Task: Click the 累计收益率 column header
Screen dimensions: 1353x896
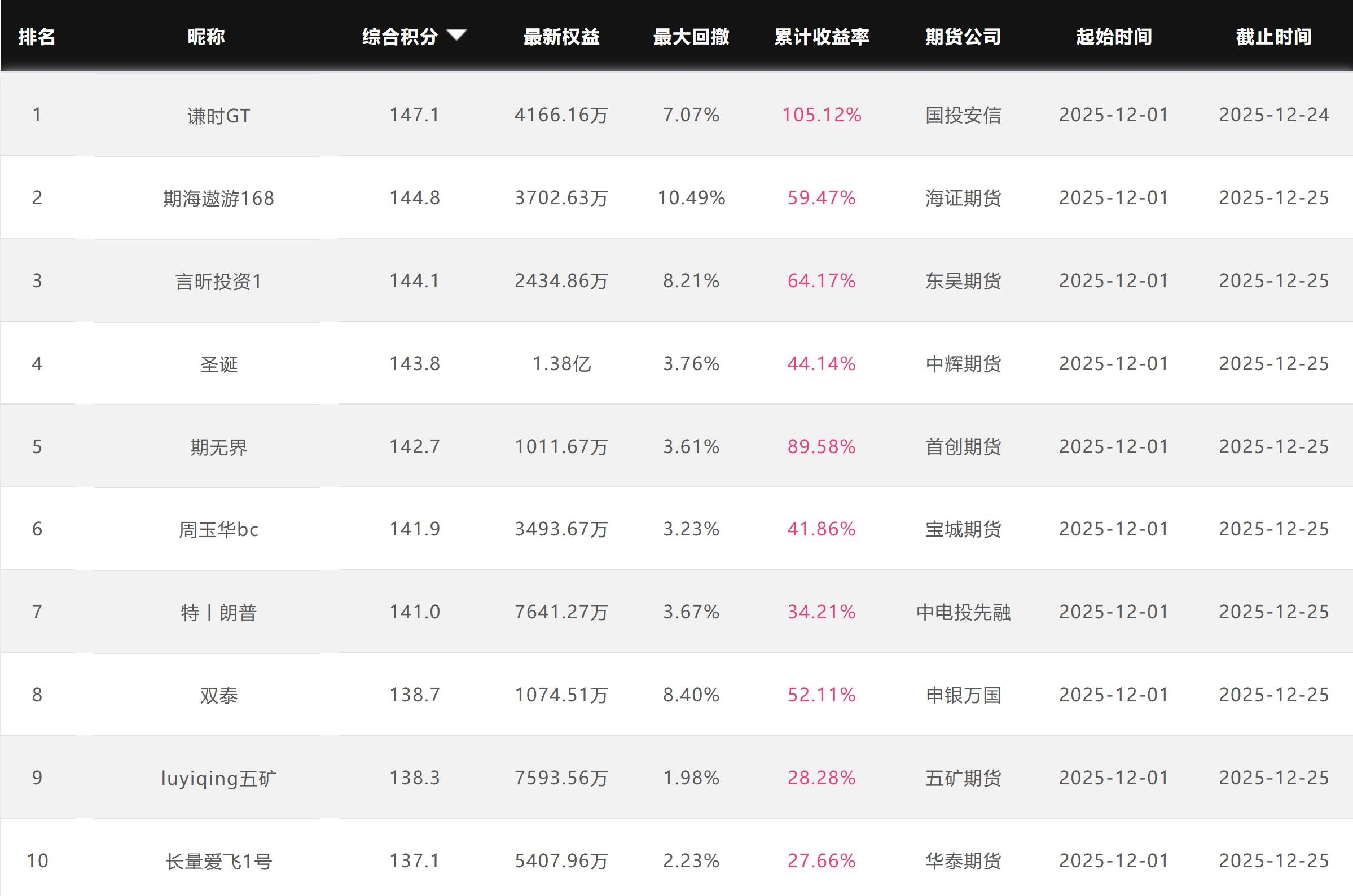Action: [x=821, y=37]
